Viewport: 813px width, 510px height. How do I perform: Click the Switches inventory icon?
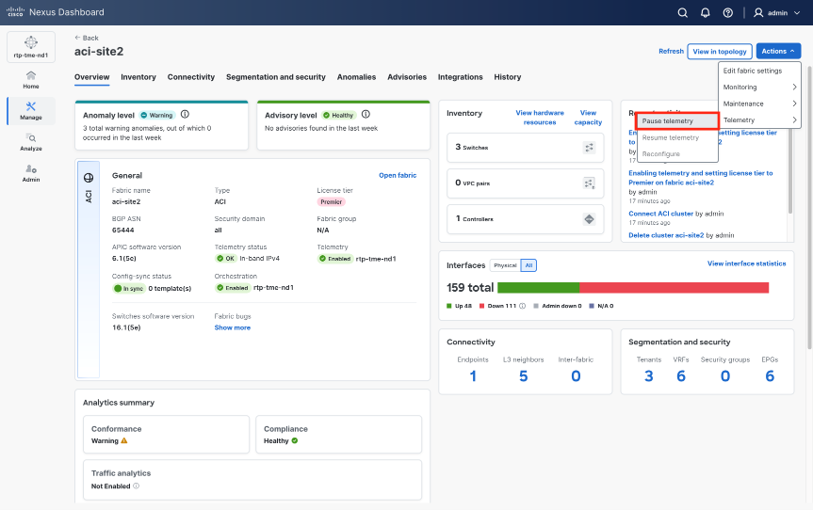pyautogui.click(x=589, y=148)
